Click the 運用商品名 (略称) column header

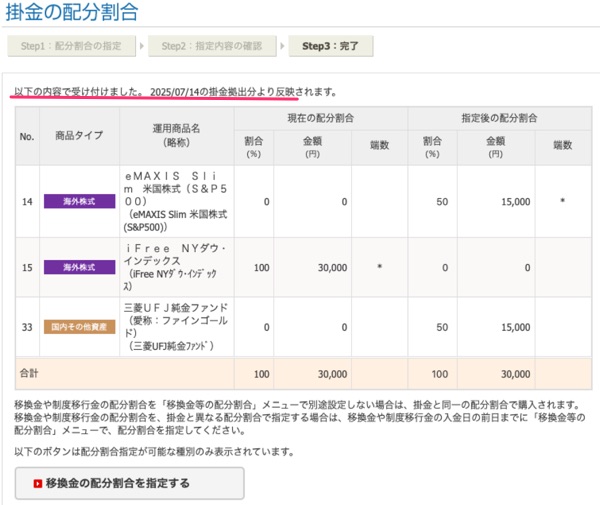click(176, 135)
